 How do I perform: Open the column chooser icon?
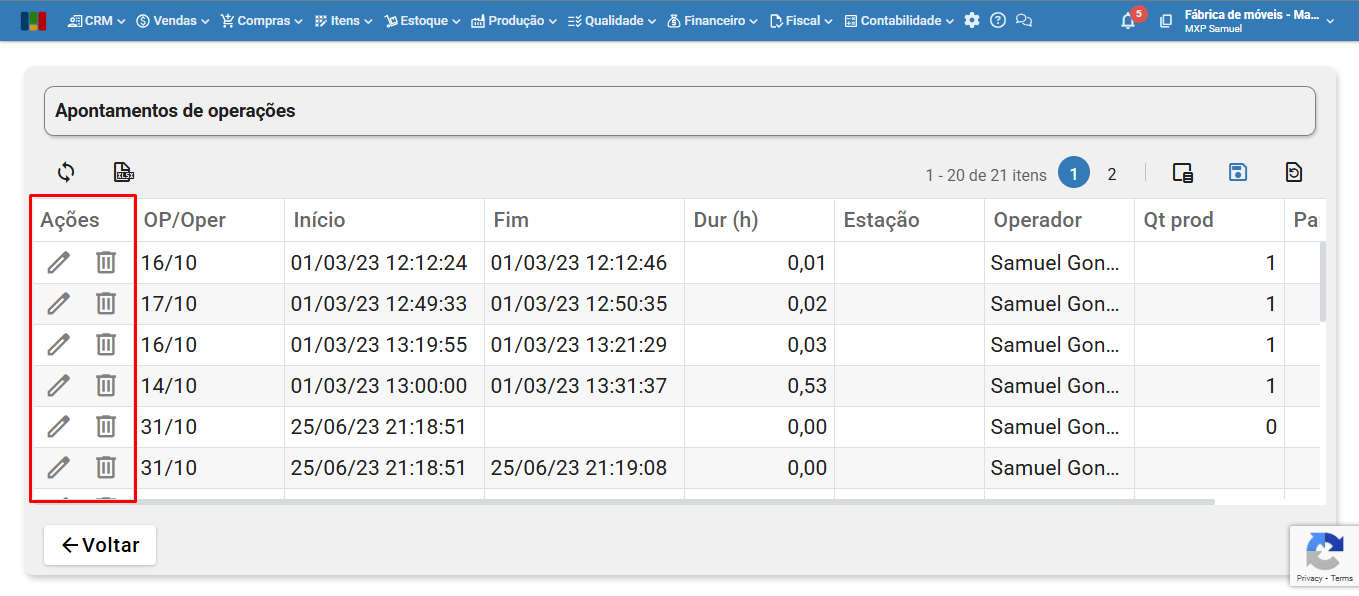pyautogui.click(x=1183, y=173)
